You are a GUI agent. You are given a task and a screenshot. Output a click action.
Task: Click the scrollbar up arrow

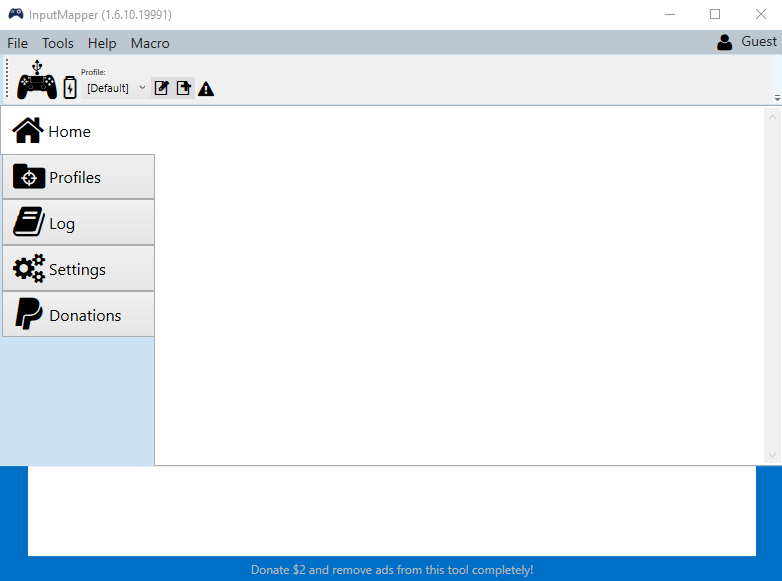point(772,117)
